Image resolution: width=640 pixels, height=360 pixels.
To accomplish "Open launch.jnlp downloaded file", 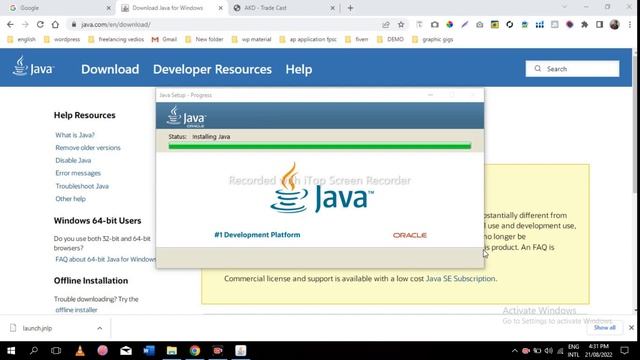I will tap(37, 328).
